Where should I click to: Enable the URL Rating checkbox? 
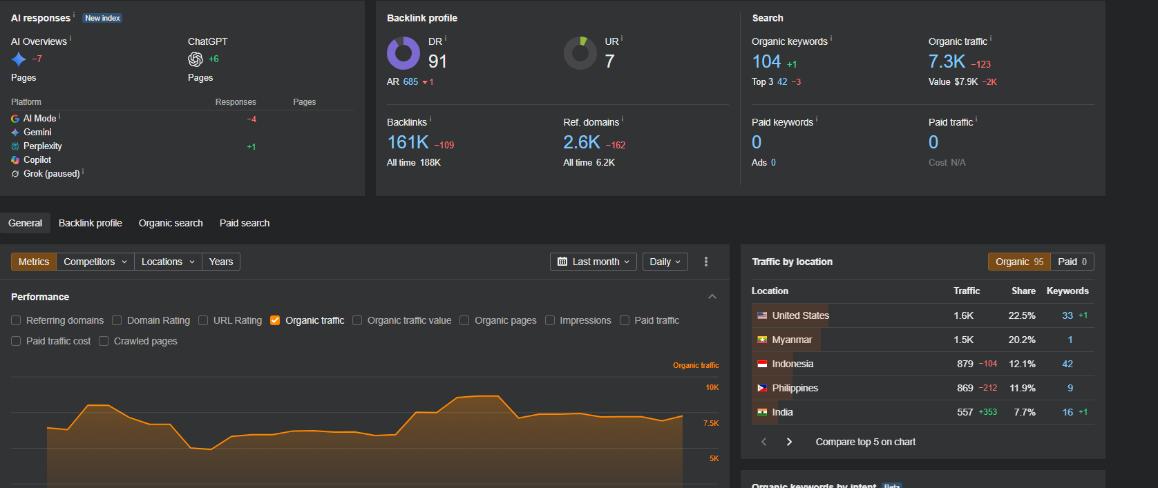click(203, 320)
